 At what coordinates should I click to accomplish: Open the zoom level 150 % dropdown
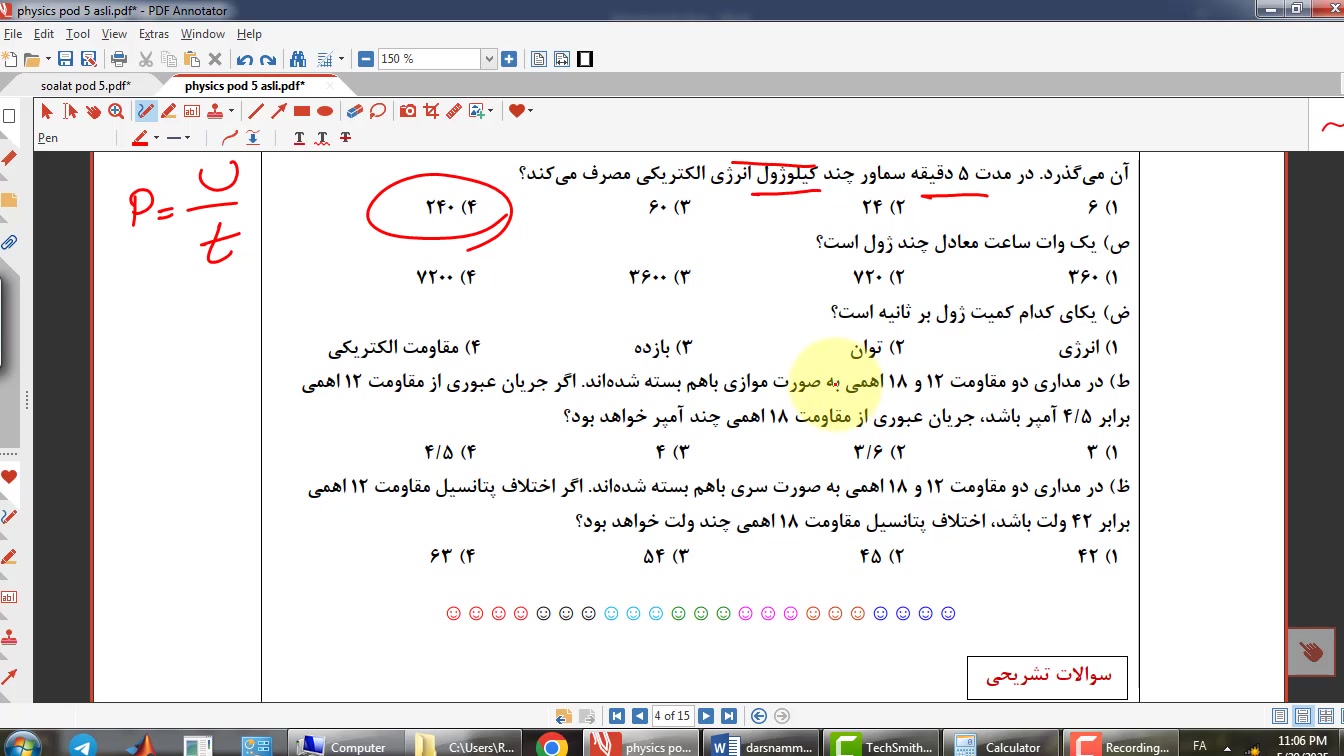[489, 59]
